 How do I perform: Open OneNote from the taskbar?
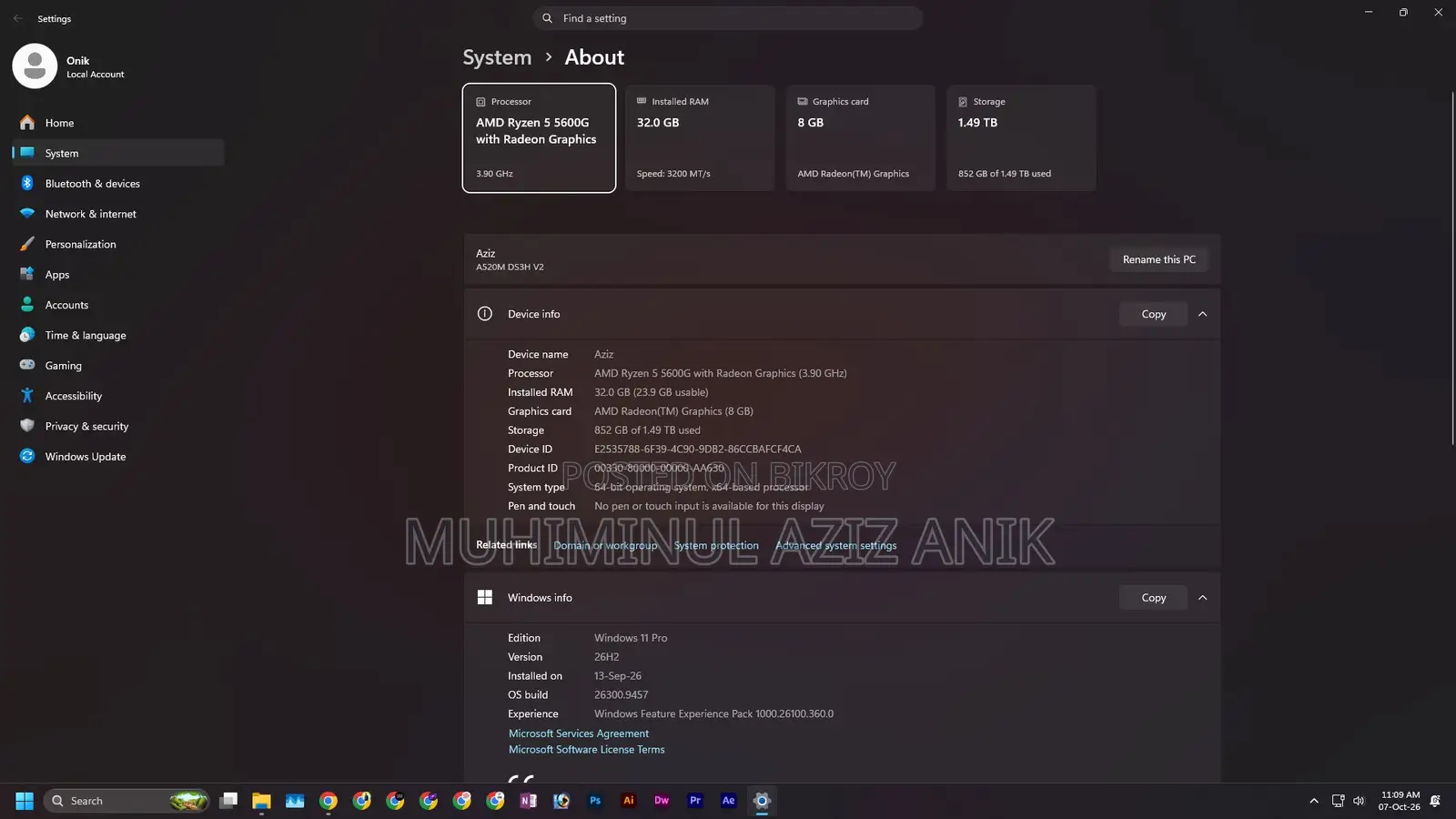tap(529, 801)
